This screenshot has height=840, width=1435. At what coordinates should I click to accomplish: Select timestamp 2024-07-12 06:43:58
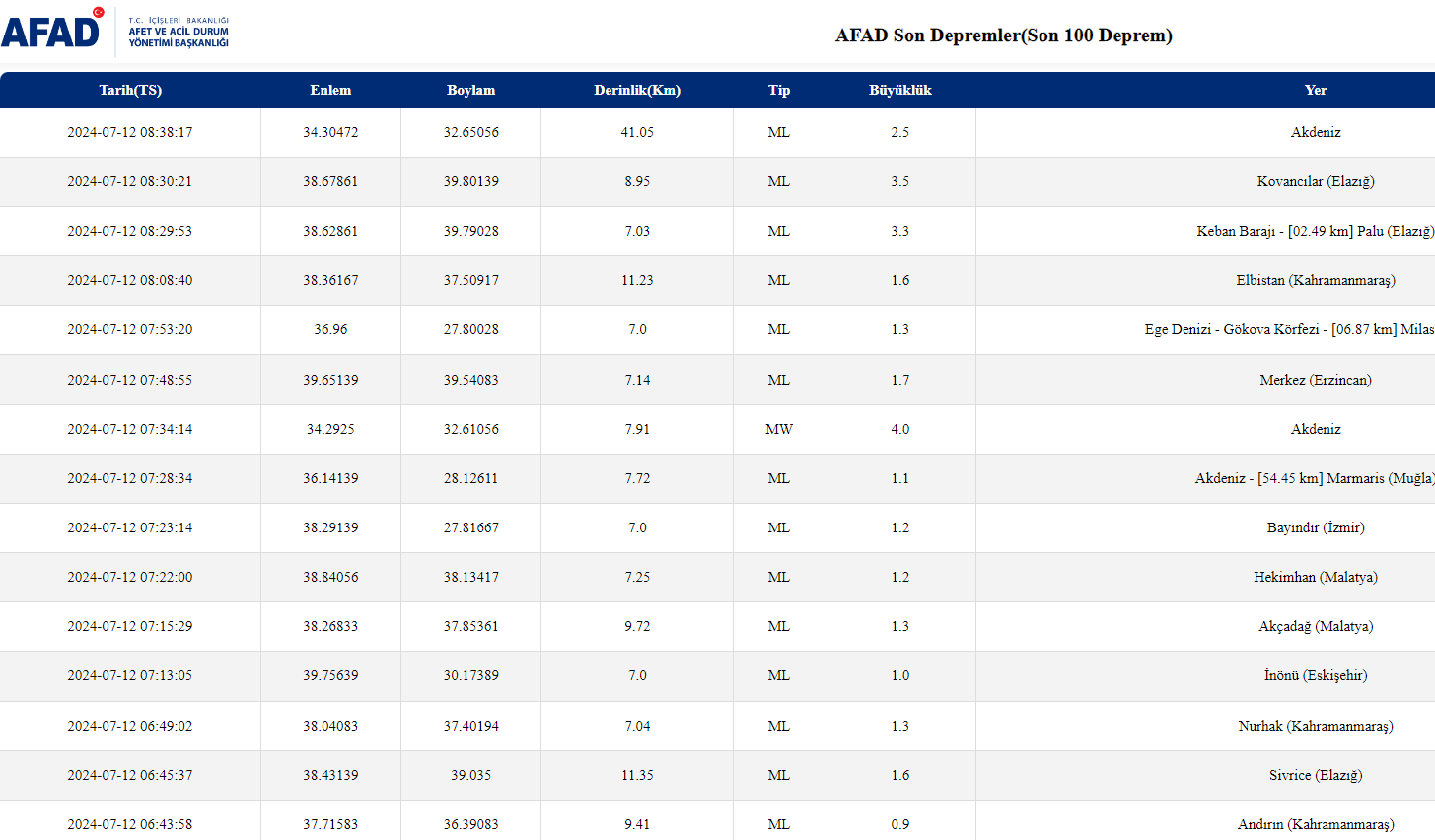pos(130,824)
